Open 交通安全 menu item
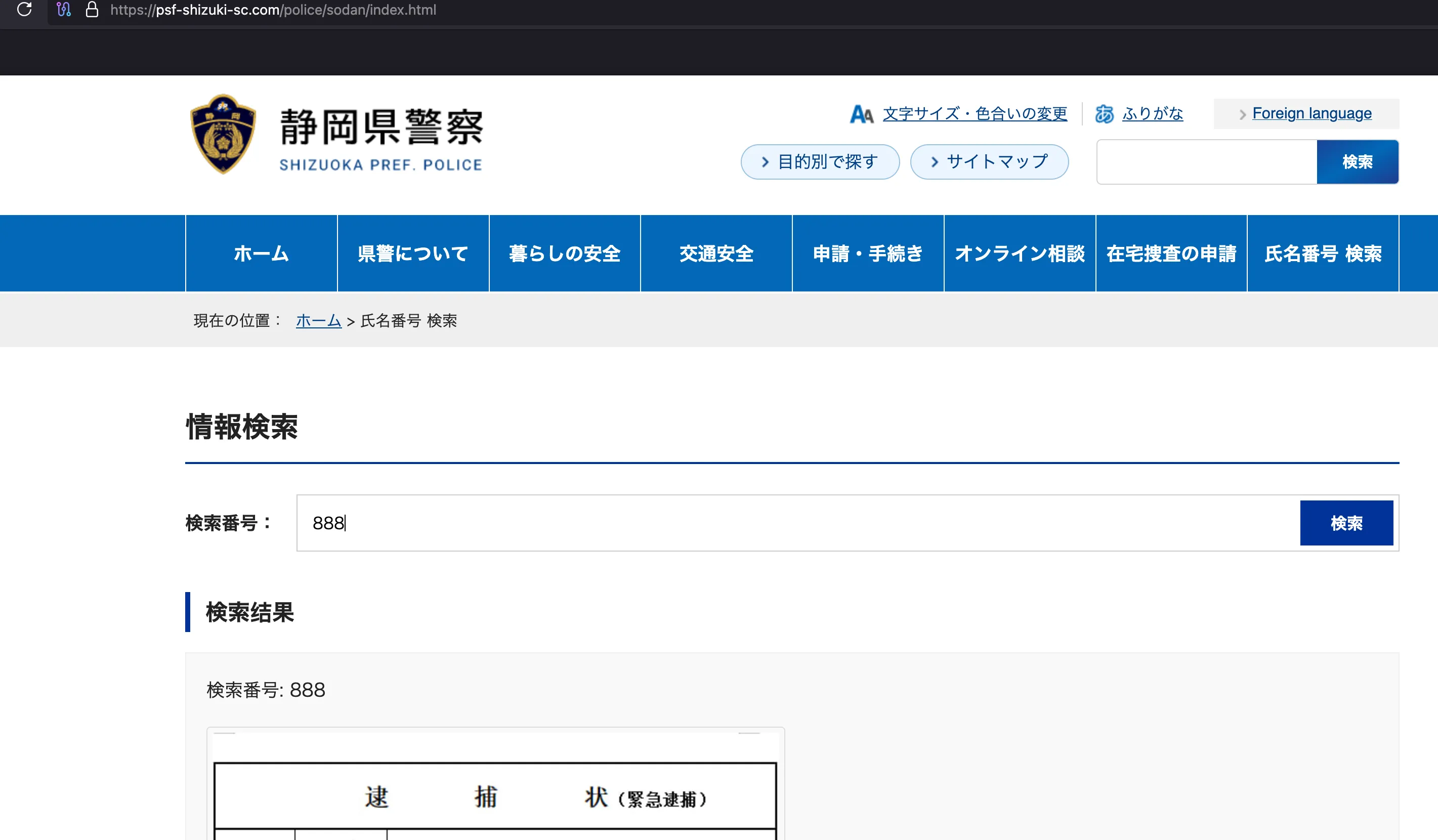1438x840 pixels. [x=716, y=254]
